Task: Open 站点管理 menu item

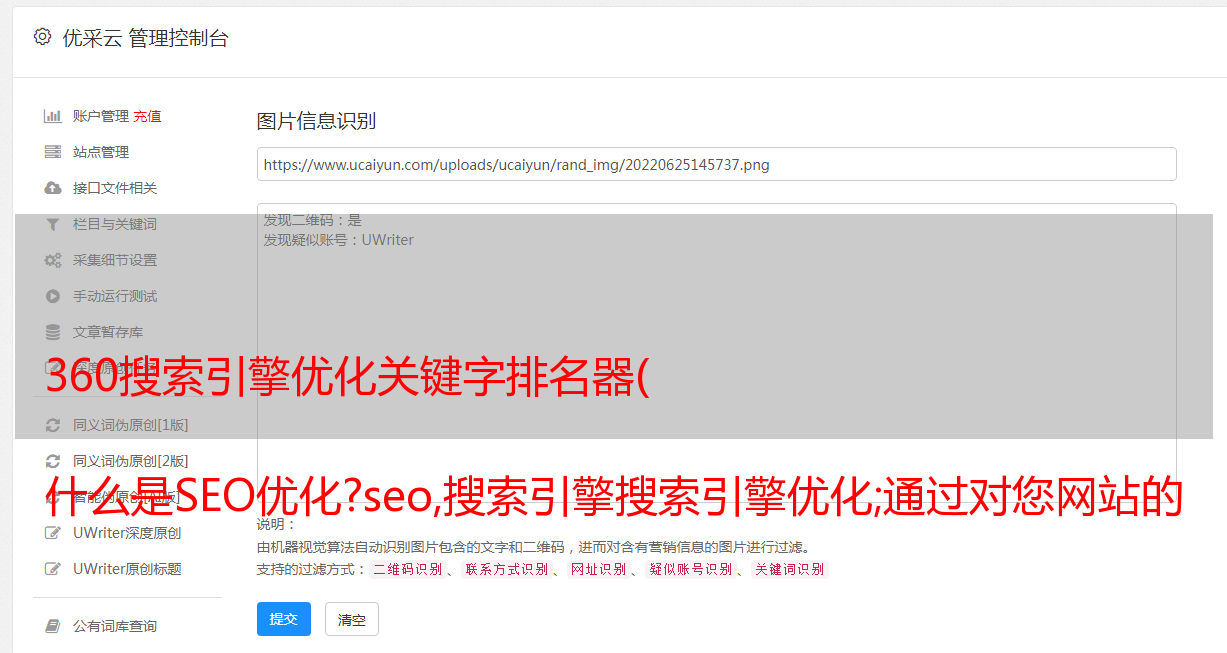Action: pyautogui.click(x=101, y=152)
